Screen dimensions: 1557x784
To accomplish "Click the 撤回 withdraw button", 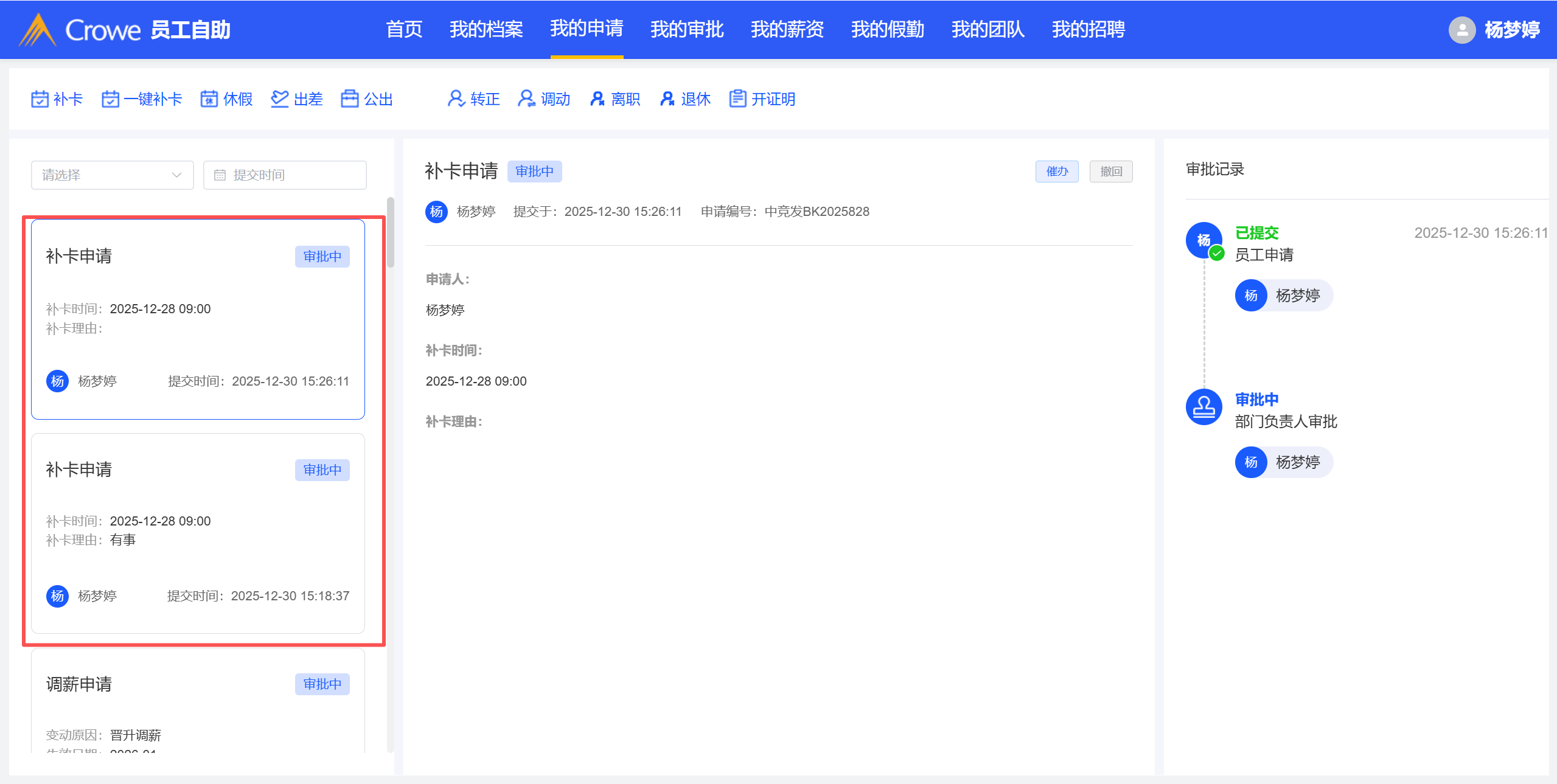I will [1110, 172].
